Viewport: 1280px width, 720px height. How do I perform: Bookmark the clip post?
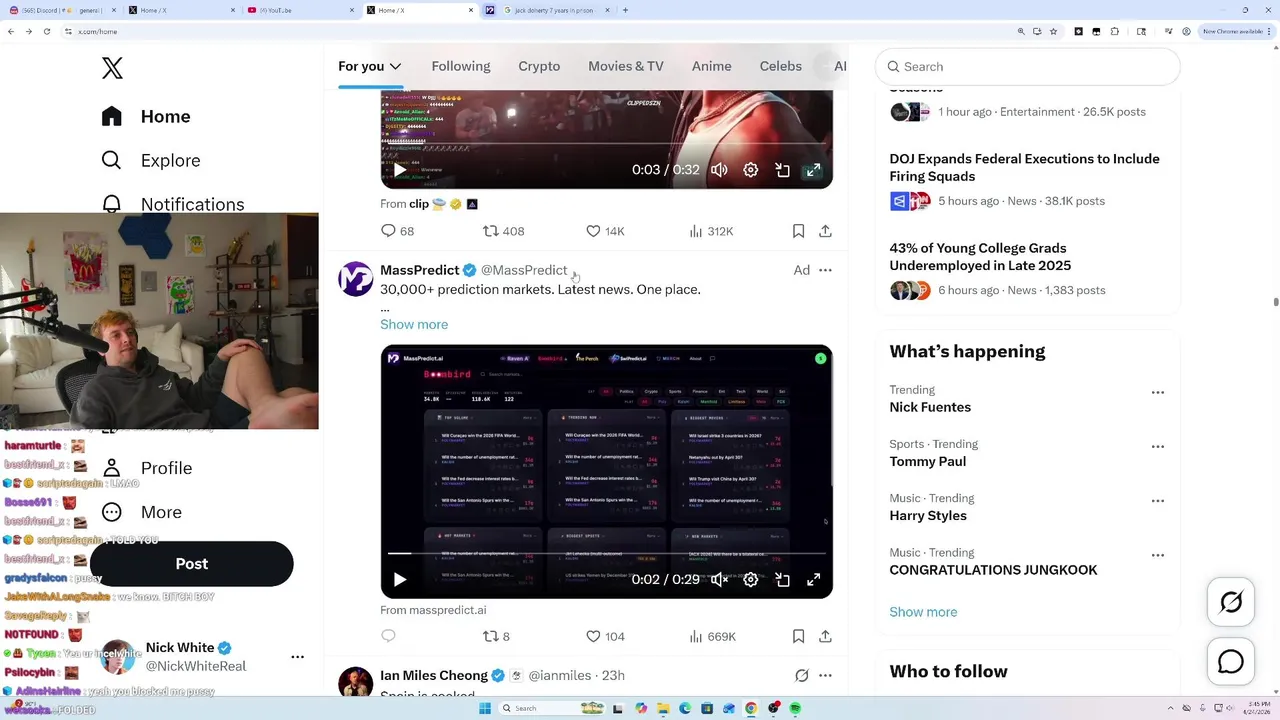click(x=798, y=231)
